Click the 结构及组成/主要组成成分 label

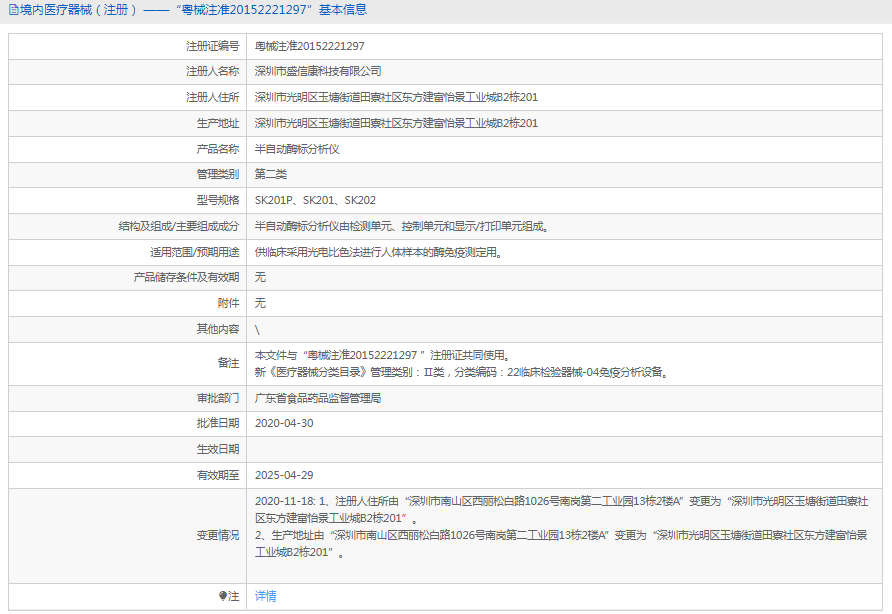coord(179,226)
